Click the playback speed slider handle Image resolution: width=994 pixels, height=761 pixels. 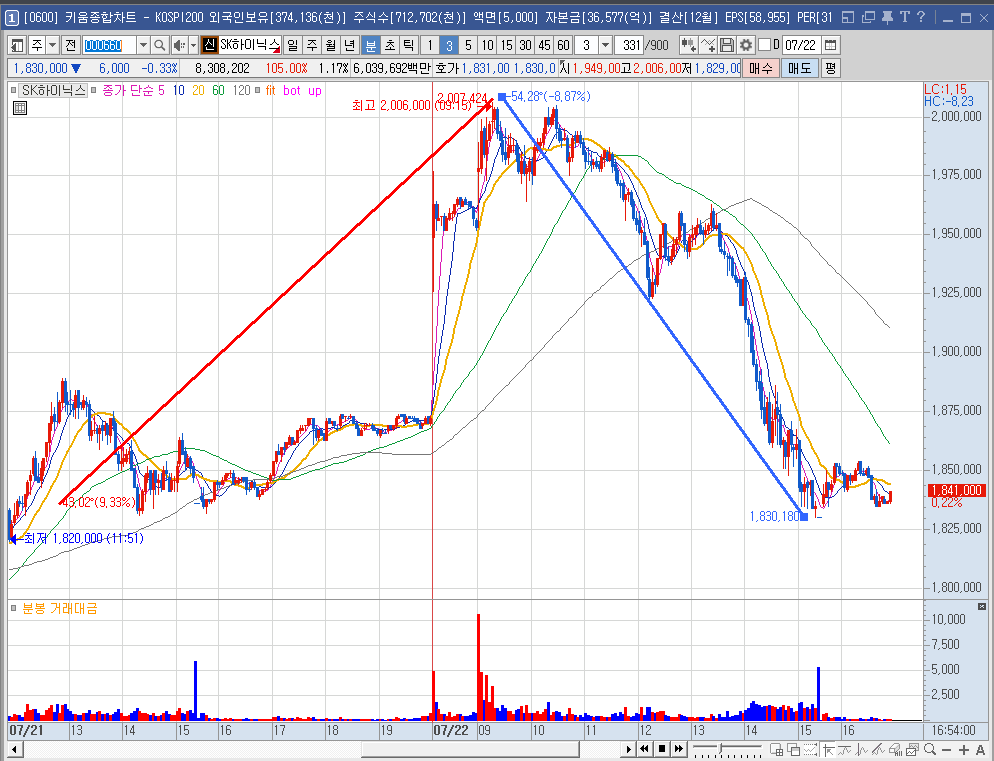[x=720, y=750]
